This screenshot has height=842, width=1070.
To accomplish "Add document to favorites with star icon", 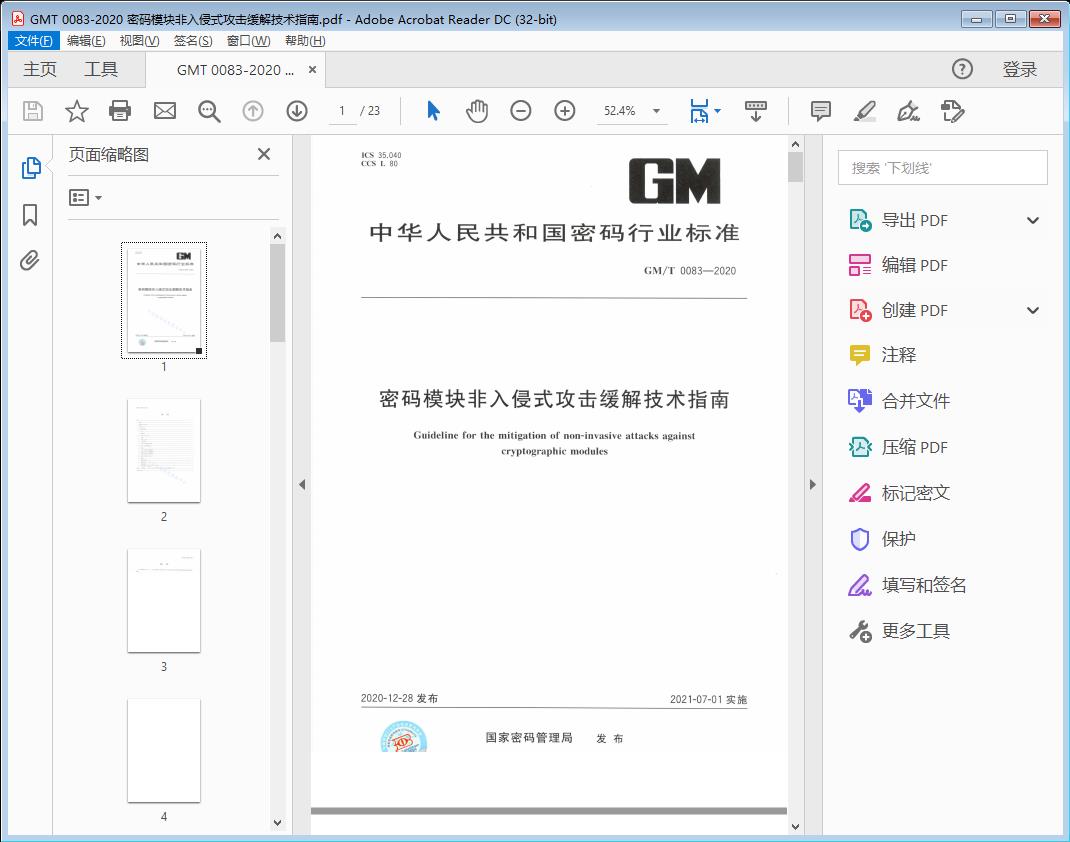I will click(x=76, y=111).
